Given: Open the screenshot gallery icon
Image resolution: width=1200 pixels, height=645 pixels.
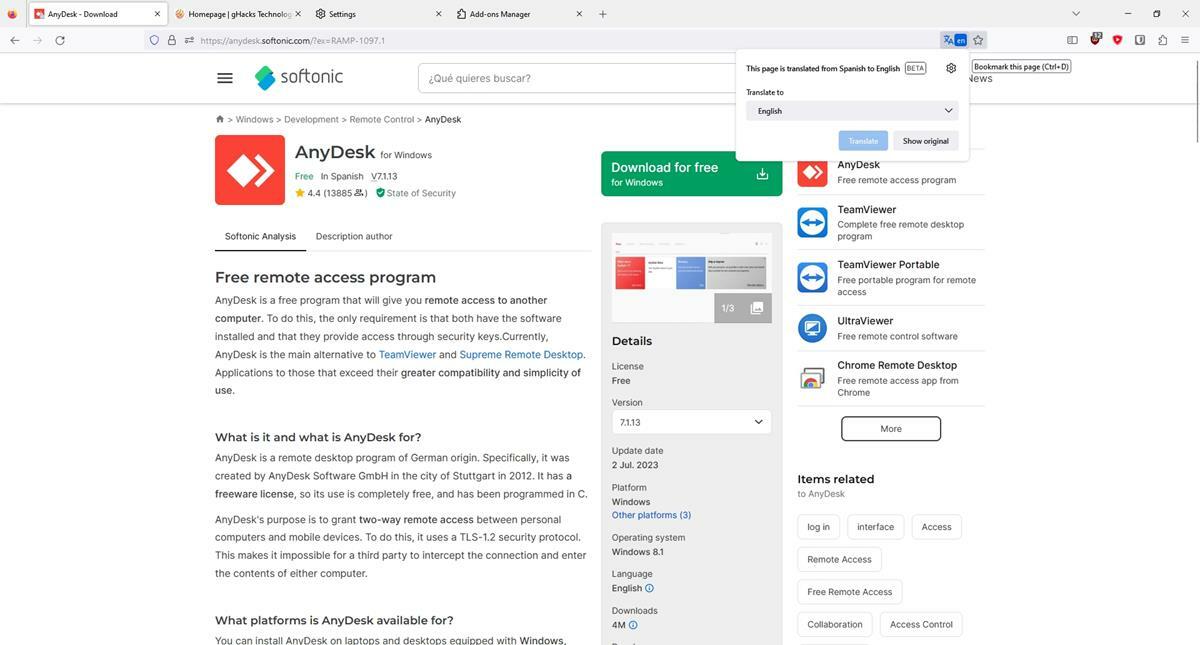Looking at the screenshot, I should 757,308.
